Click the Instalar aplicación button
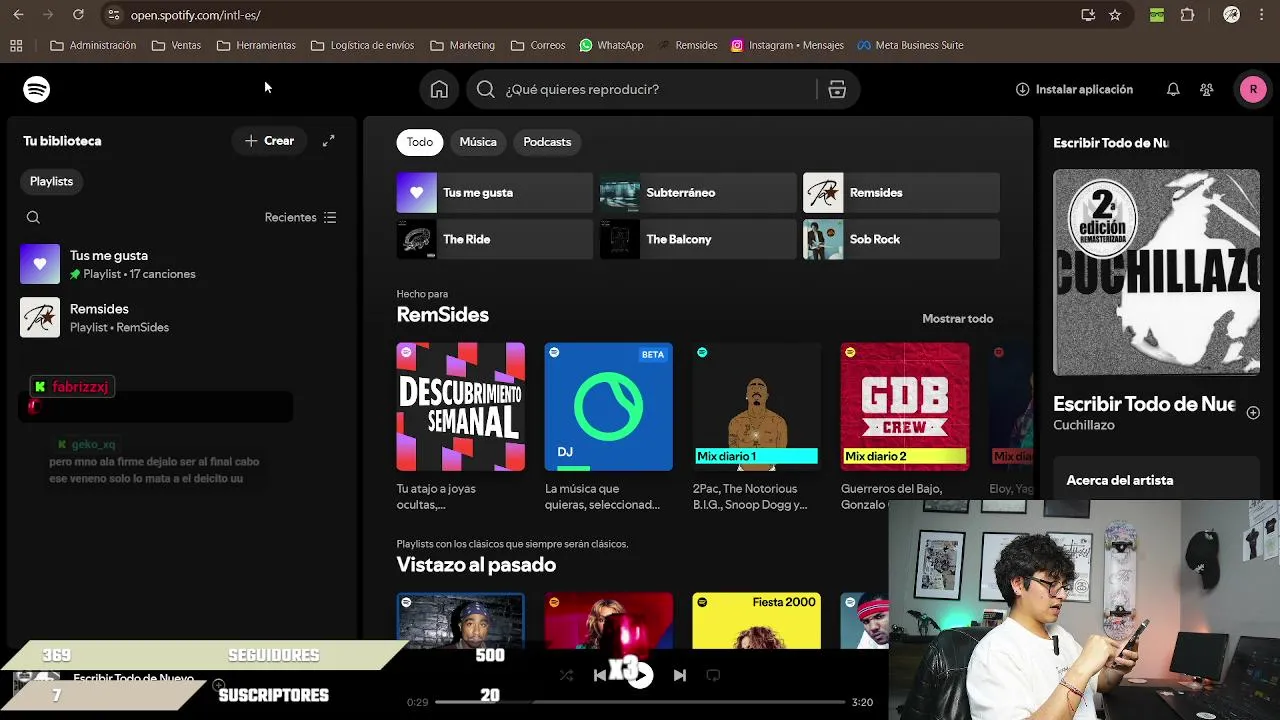This screenshot has width=1280, height=720. [1074, 89]
